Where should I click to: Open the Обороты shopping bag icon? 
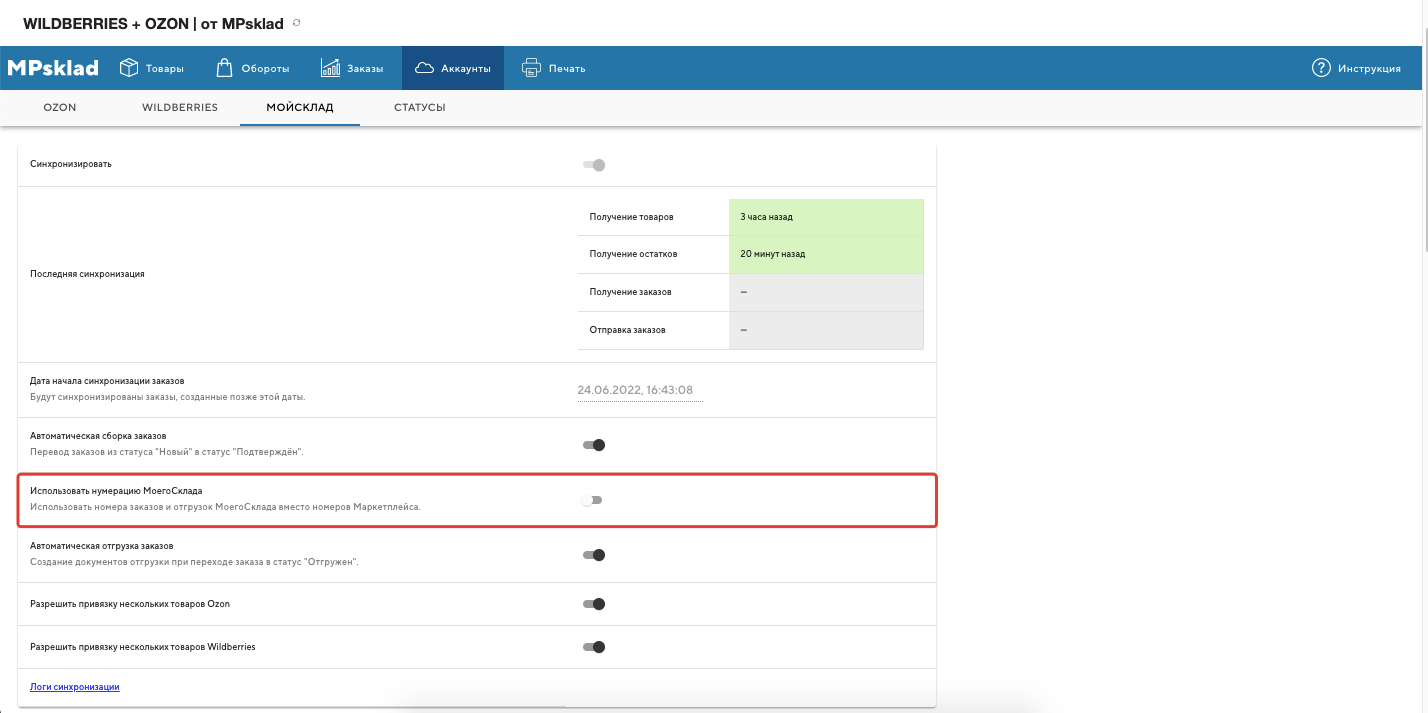coord(225,68)
